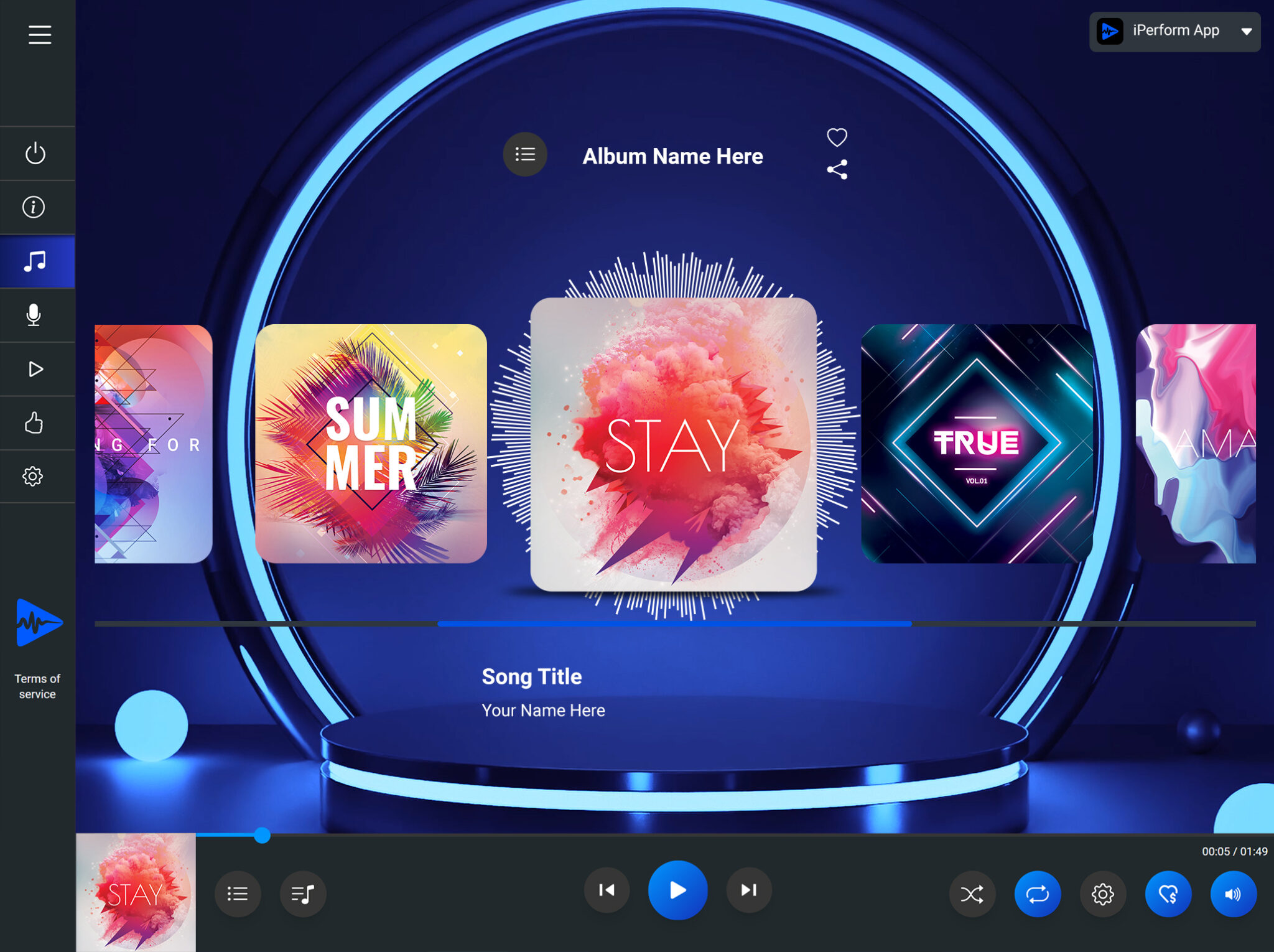Open the hamburger menu top left
This screenshot has height=952, width=1274.
point(40,35)
